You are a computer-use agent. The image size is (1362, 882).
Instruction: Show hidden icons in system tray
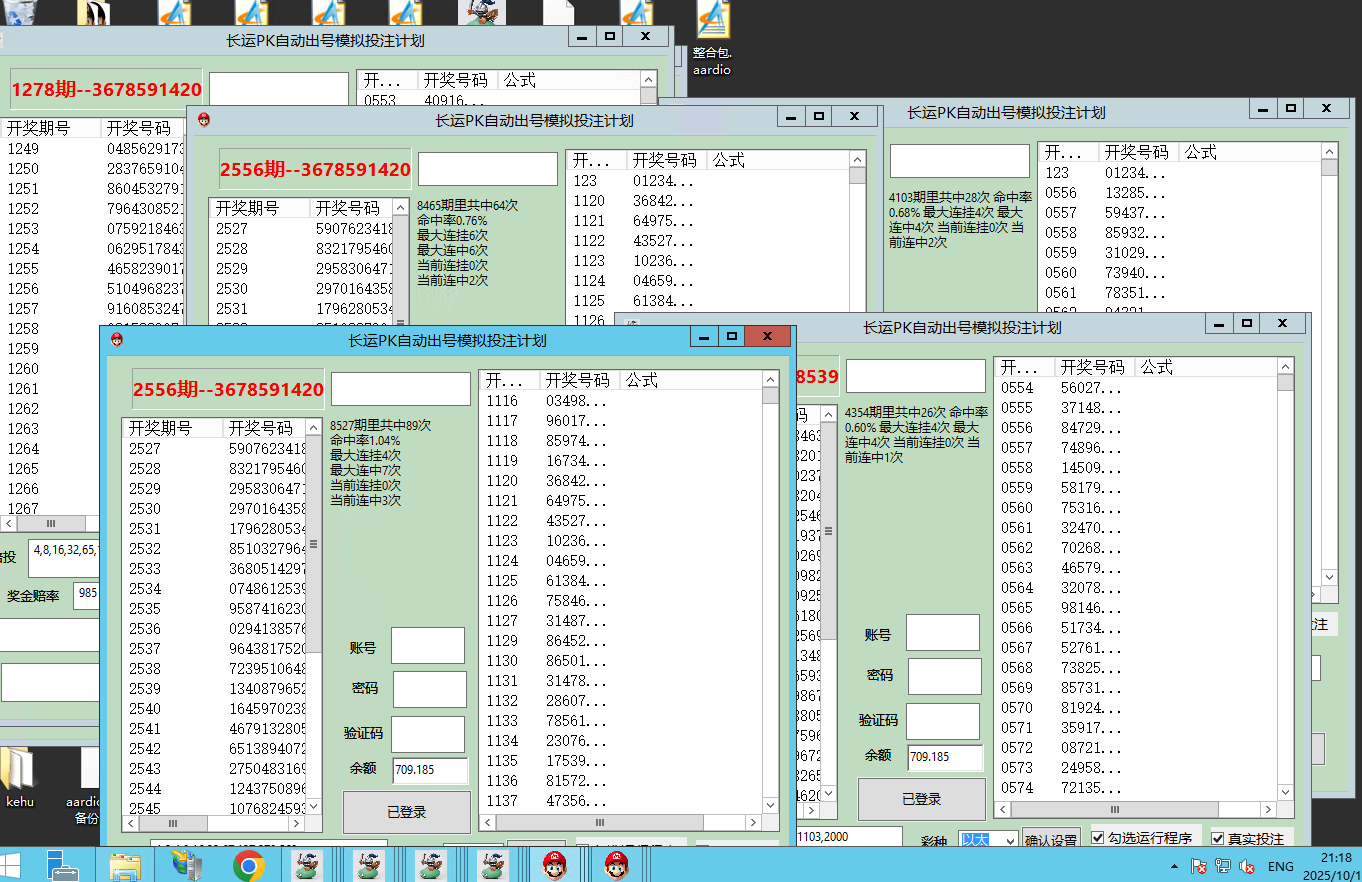1174,867
